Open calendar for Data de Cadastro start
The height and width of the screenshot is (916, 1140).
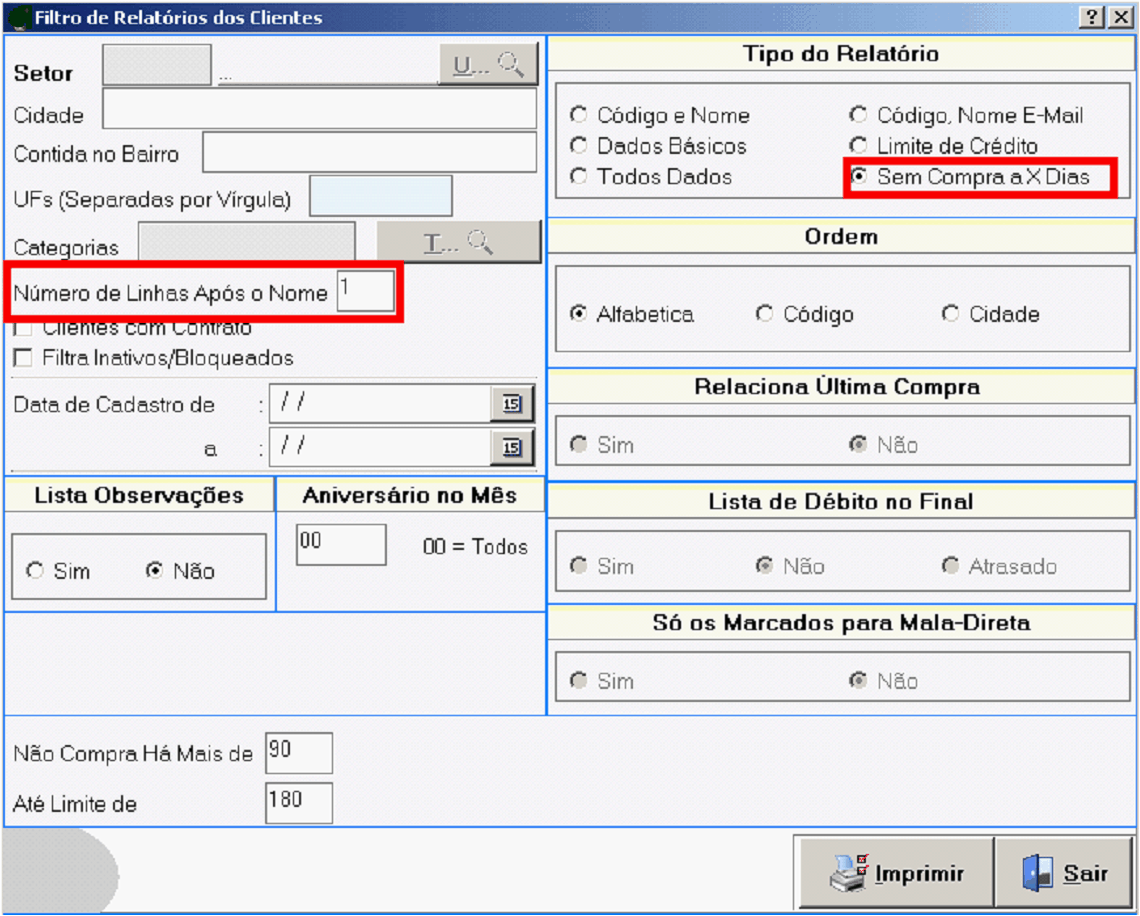click(512, 404)
